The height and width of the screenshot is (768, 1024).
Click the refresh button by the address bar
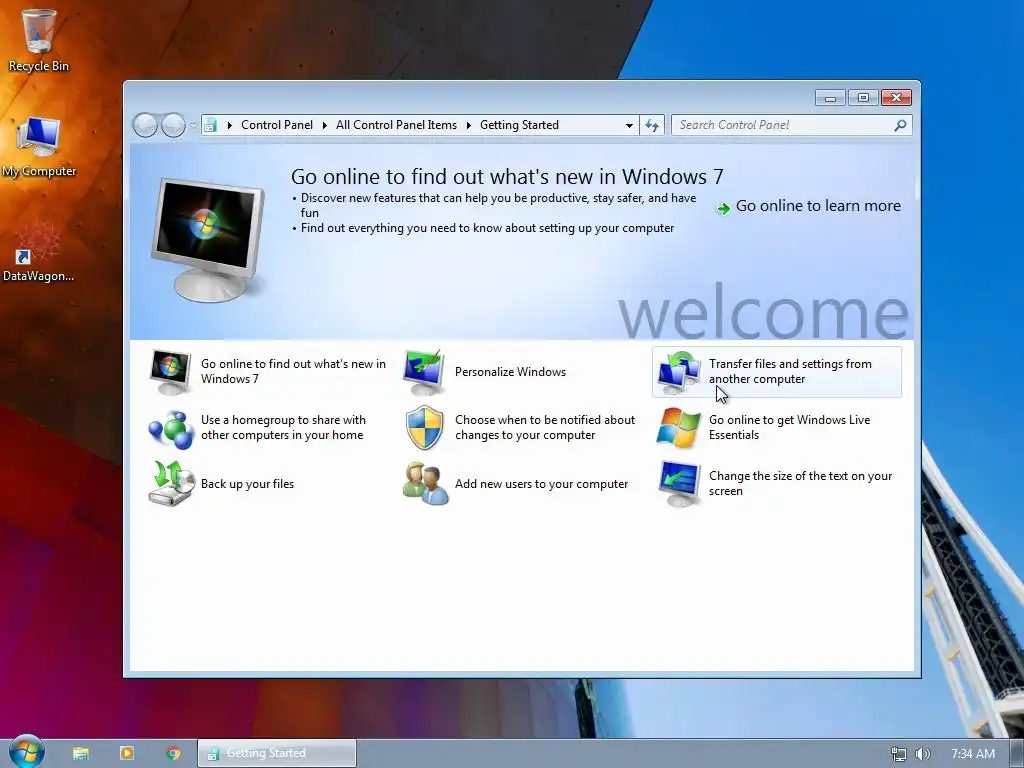click(x=652, y=125)
